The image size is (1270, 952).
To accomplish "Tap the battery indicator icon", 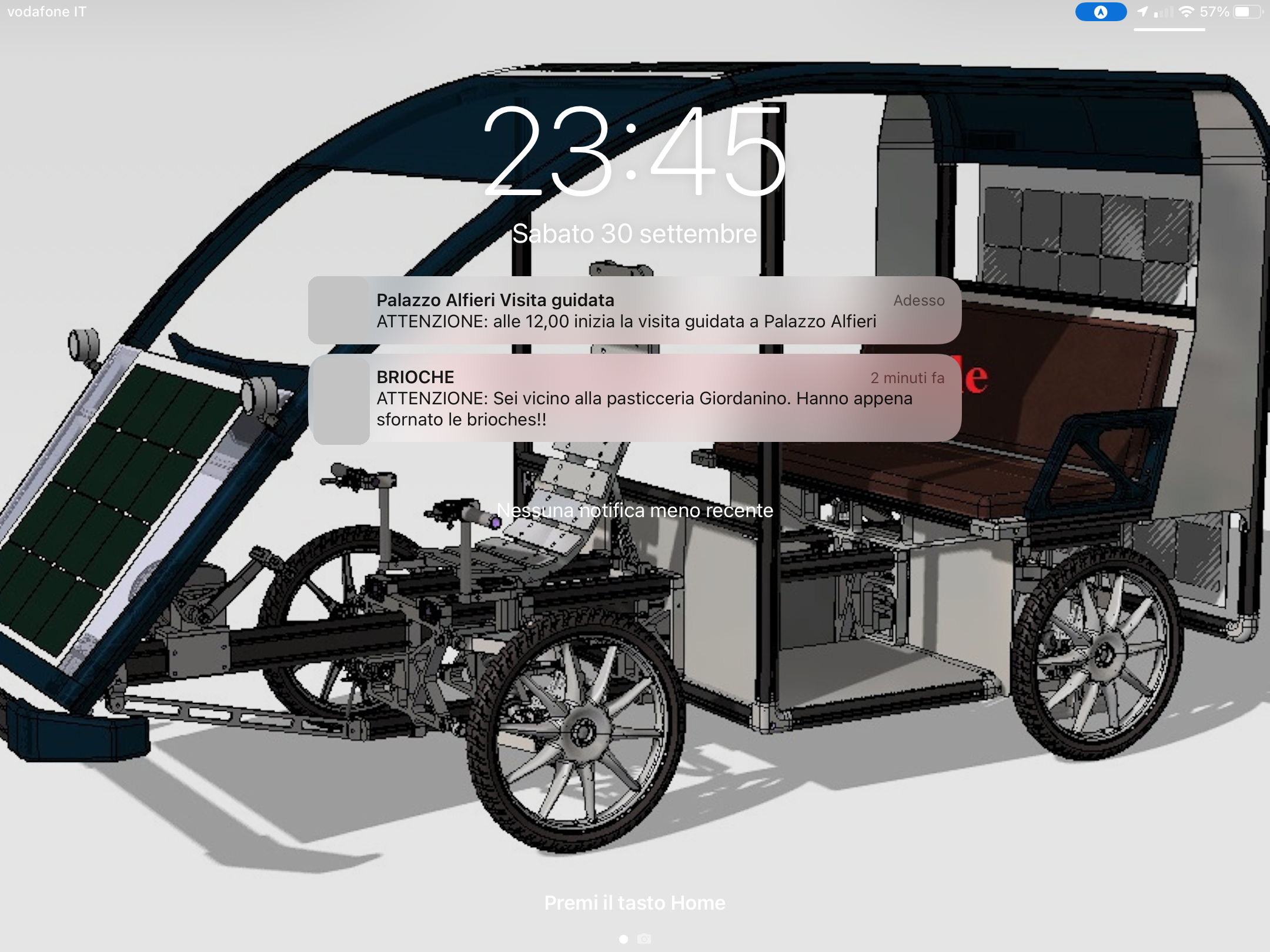I will 1248,12.
